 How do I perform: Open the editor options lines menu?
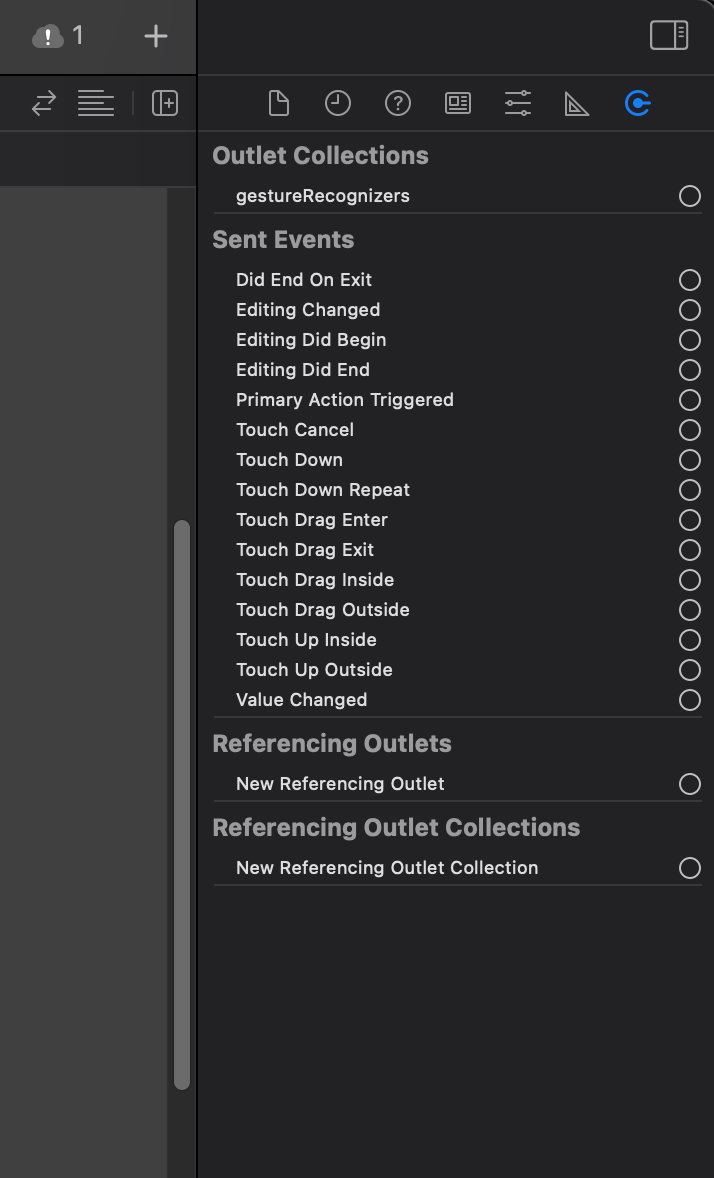pyautogui.click(x=96, y=103)
